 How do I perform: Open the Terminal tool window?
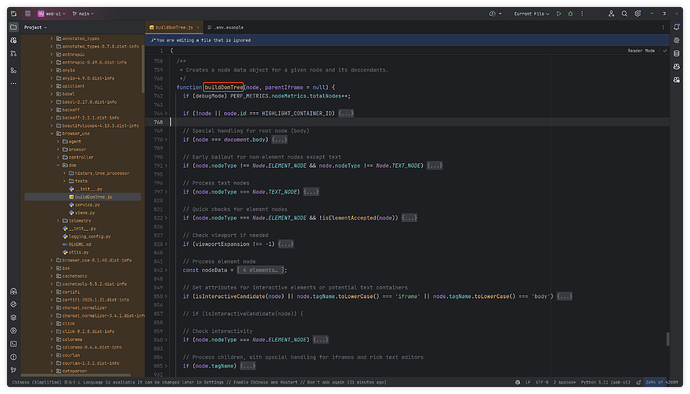coord(14,344)
